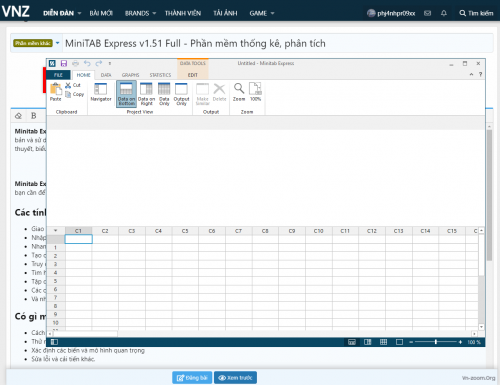Select column header C5
This screenshot has height=385, width=500.
click(185, 231)
